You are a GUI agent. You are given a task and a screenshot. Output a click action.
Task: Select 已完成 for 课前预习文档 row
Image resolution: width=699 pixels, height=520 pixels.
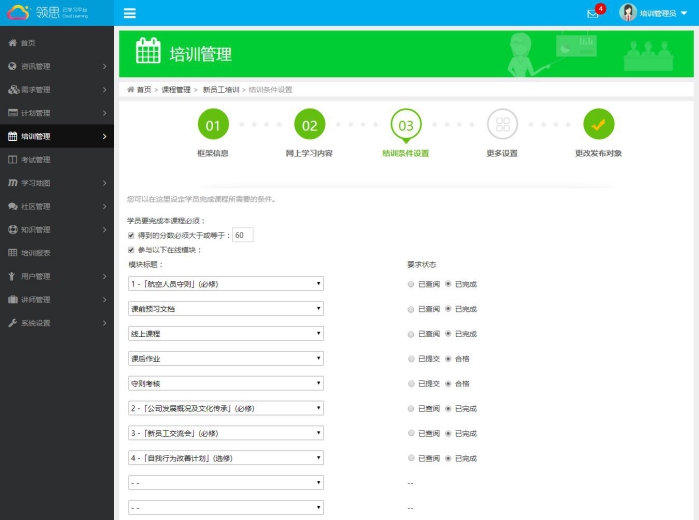tap(448, 309)
